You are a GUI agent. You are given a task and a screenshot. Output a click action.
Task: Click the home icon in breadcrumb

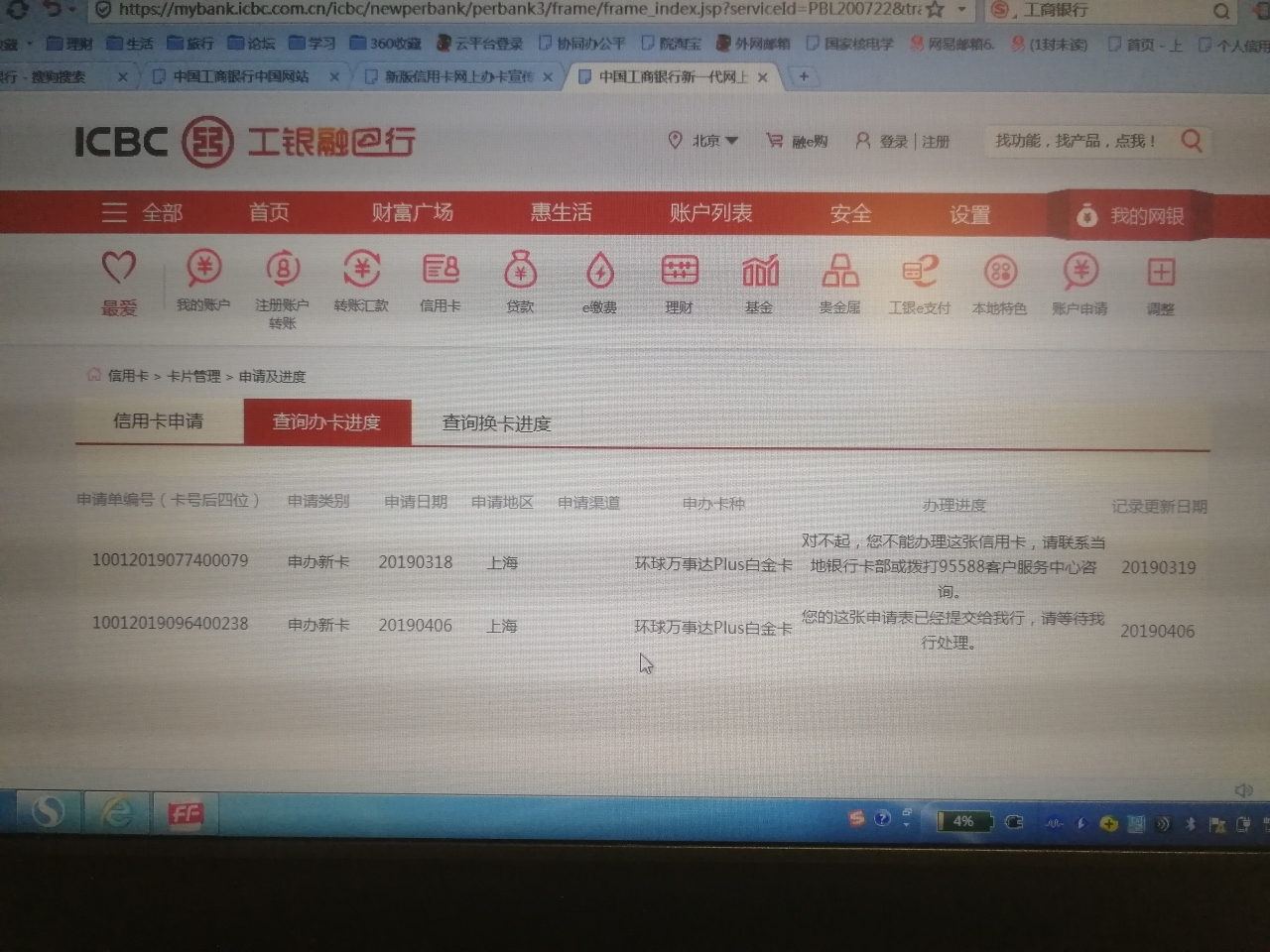click(93, 375)
